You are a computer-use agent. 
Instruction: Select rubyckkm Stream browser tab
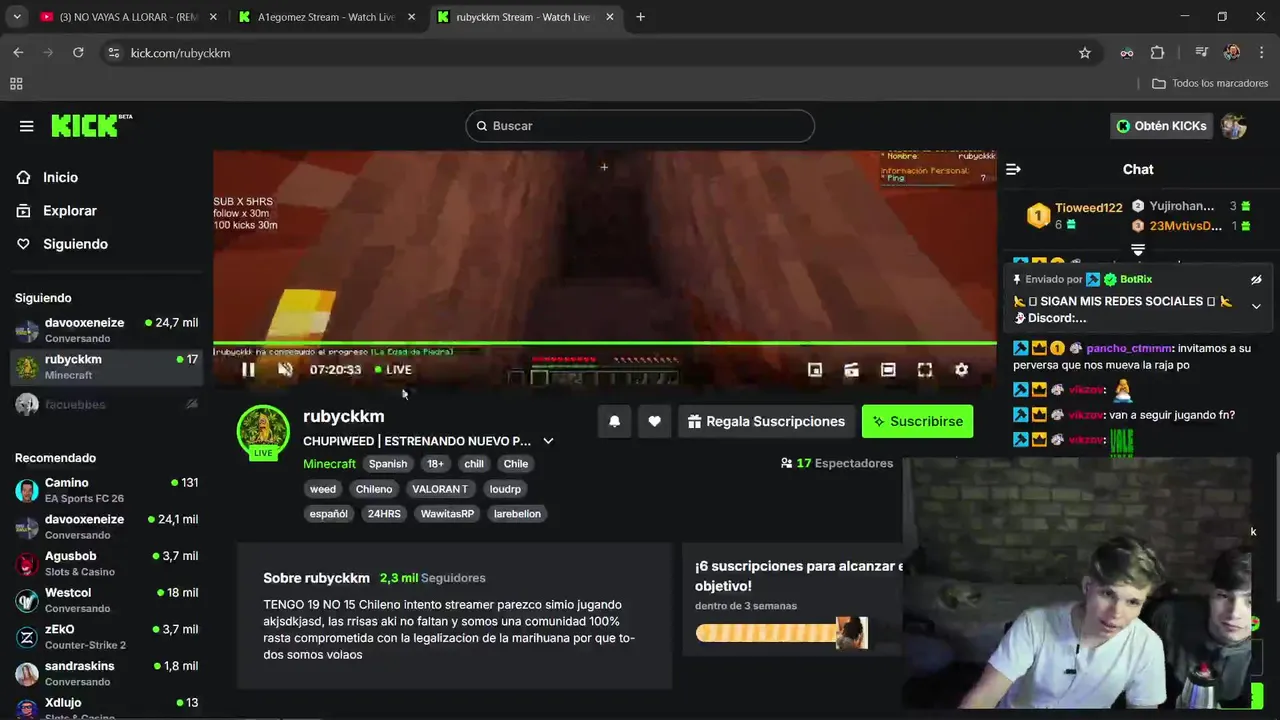click(524, 17)
